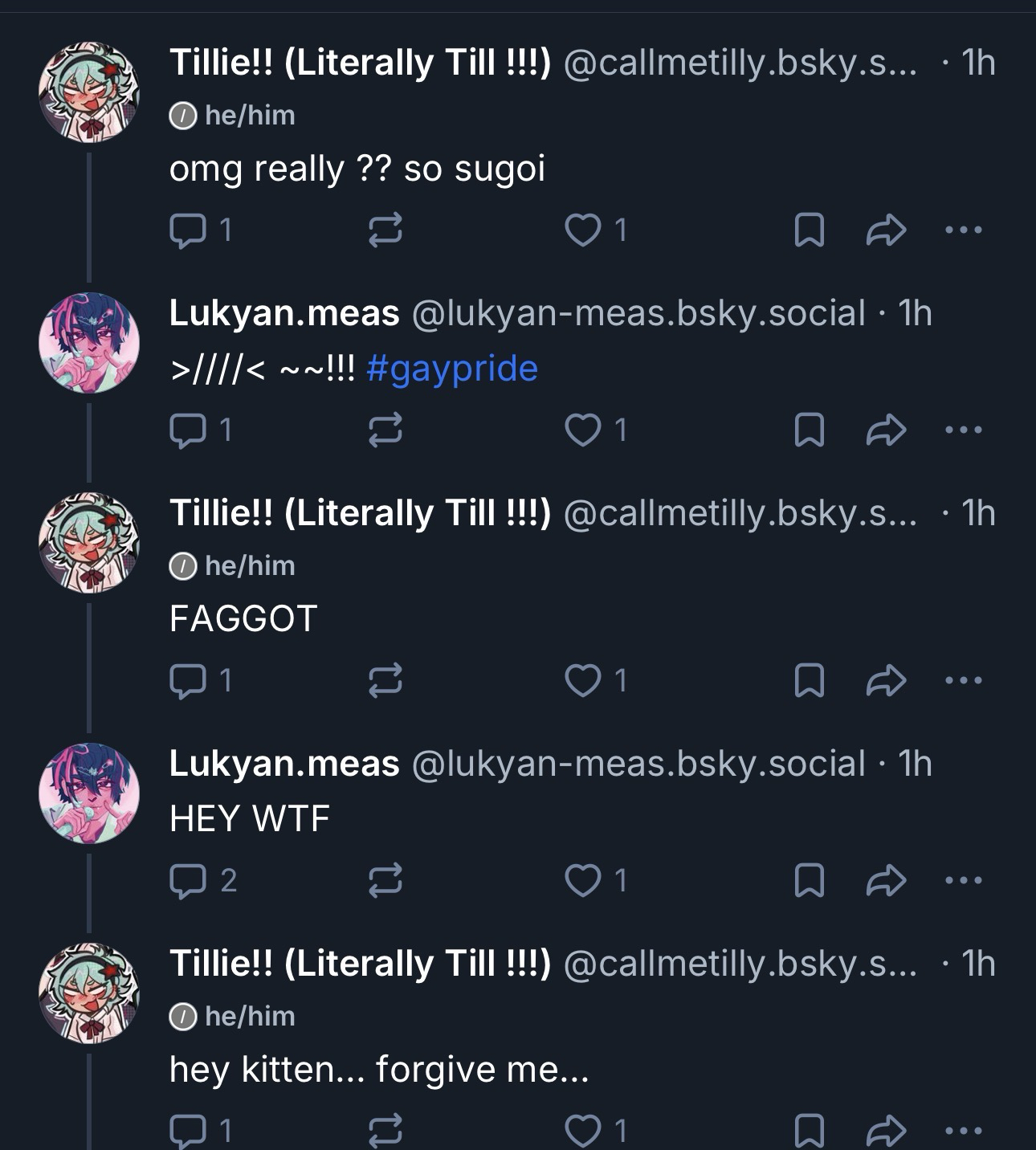
Task: Share the 'HEY WTF' post
Action: (887, 880)
